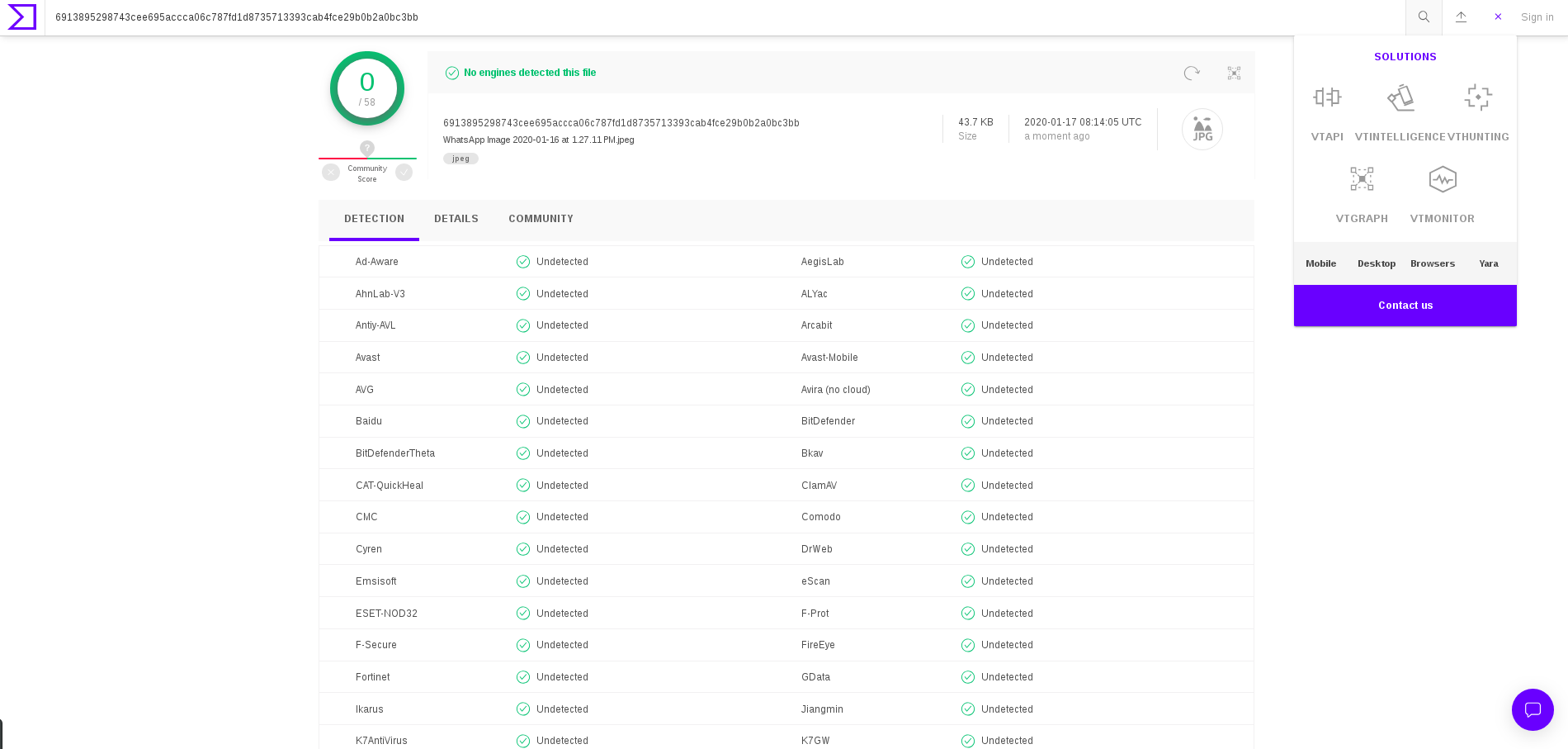Click the SOLUTIONS heading text

1405,57
